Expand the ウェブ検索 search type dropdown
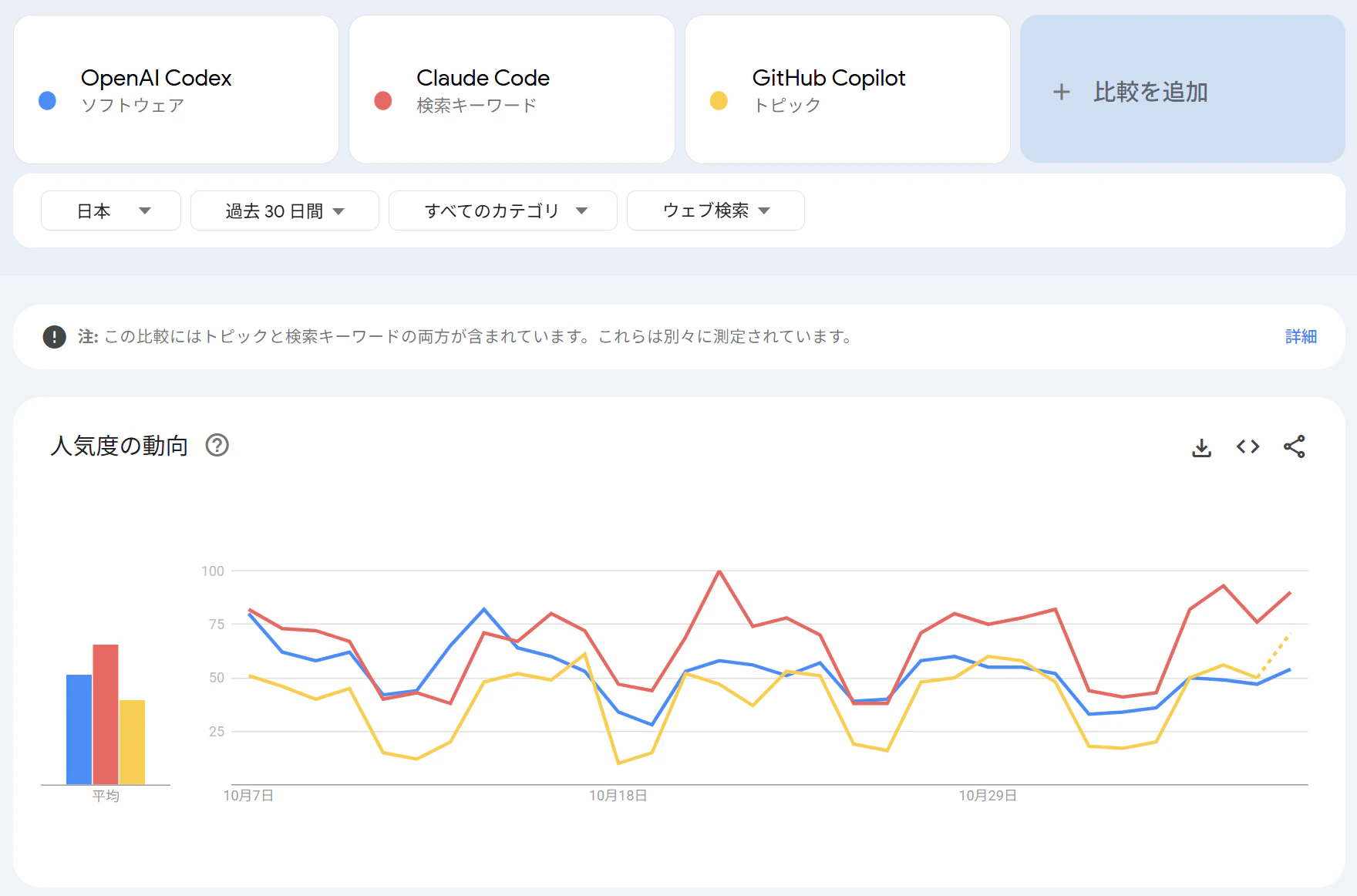The image size is (1357, 896). tap(716, 211)
